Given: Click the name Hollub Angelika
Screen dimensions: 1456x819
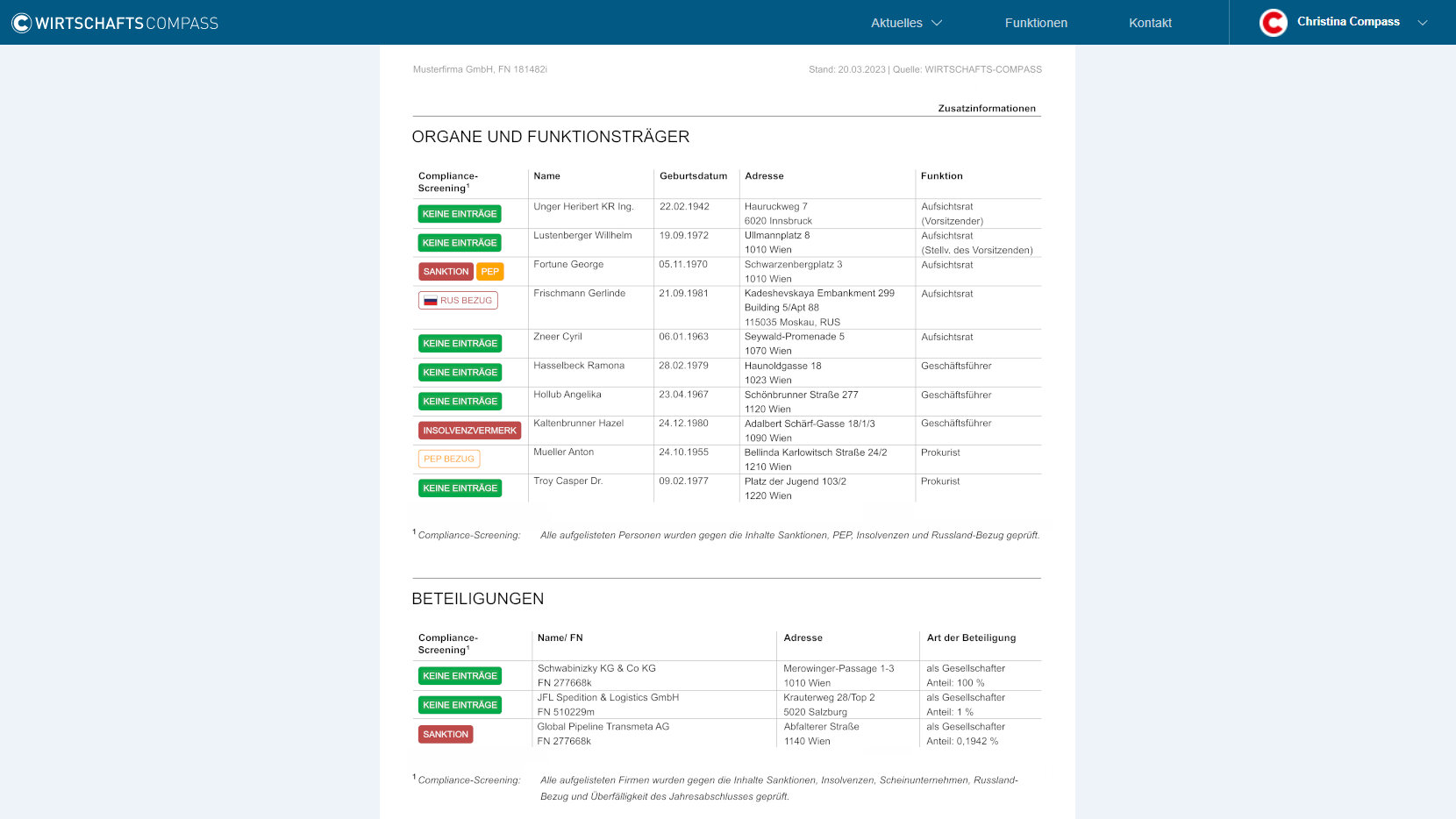Looking at the screenshot, I should [x=567, y=395].
